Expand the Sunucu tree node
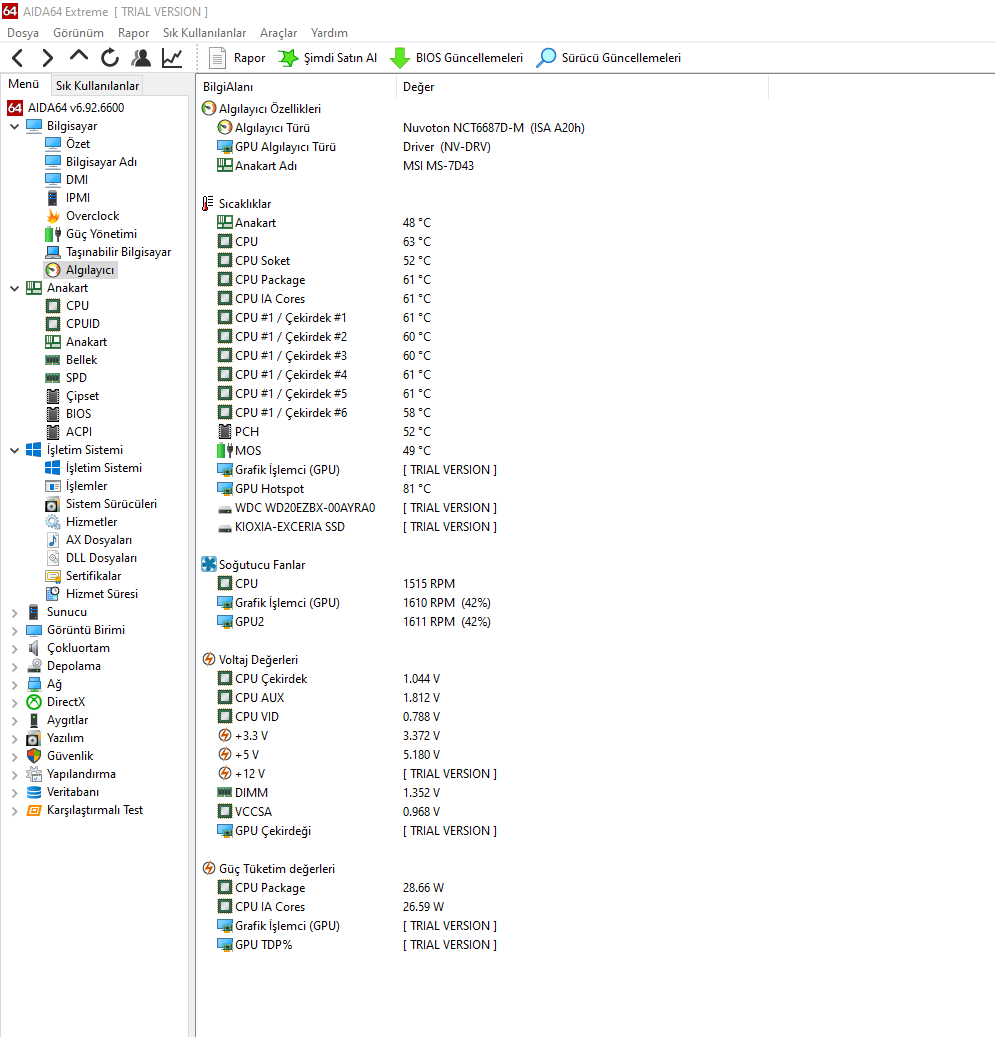The height and width of the screenshot is (1037, 995). (x=15, y=612)
